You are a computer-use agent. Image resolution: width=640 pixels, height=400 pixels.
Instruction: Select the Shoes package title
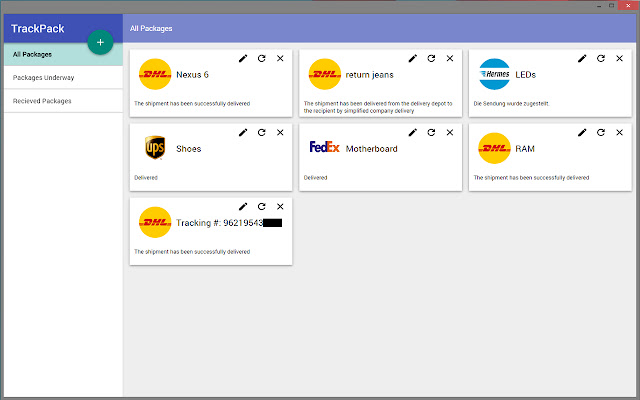pyautogui.click(x=189, y=149)
